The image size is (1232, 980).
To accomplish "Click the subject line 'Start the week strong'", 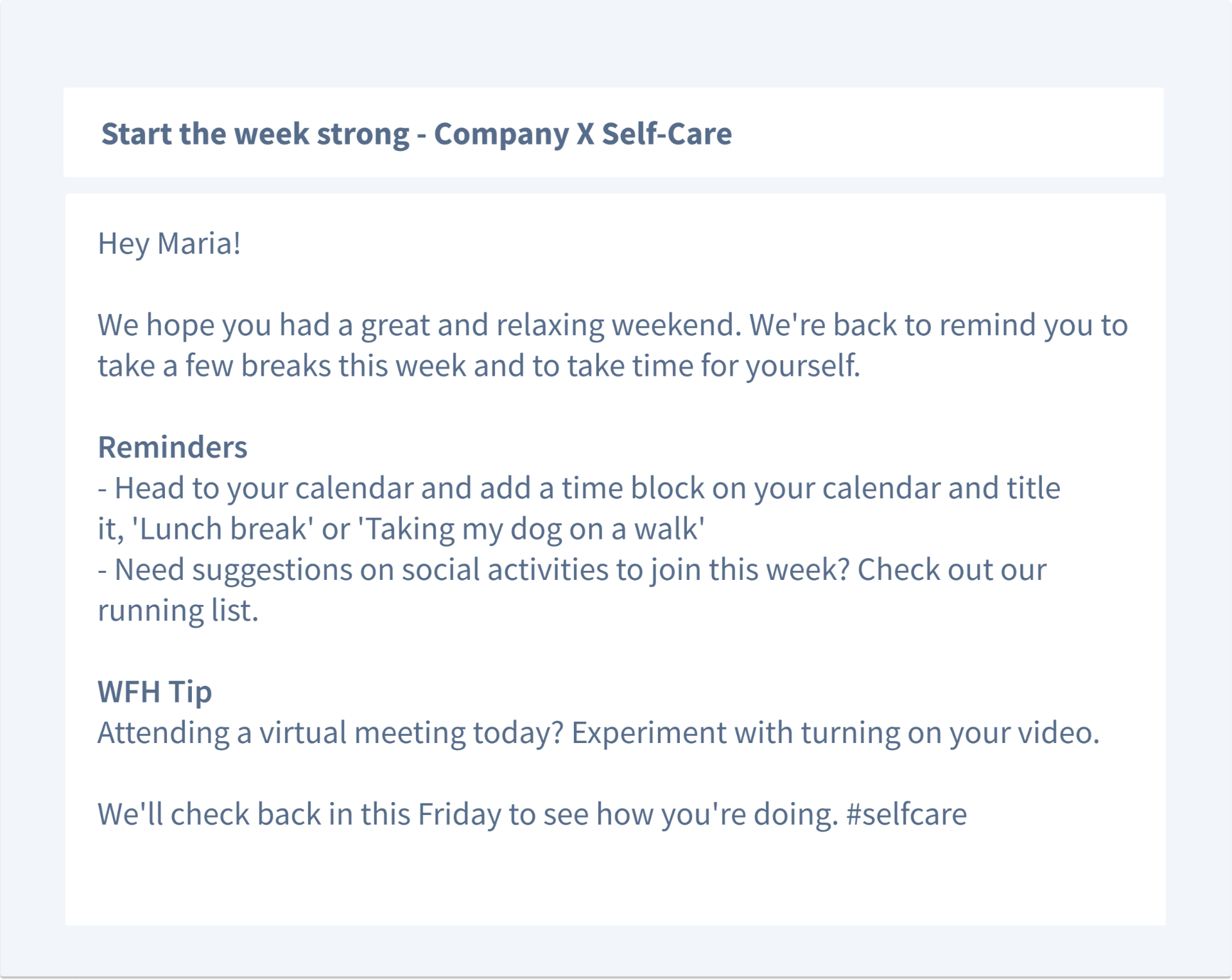I will pyautogui.click(x=255, y=134).
